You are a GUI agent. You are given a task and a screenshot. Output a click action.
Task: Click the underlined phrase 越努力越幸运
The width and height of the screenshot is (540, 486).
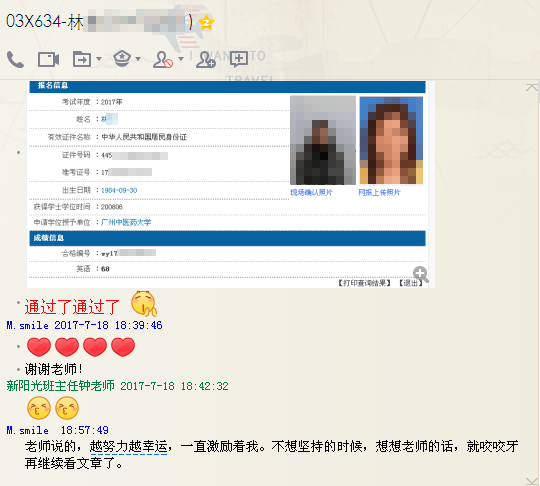pyautogui.click(x=128, y=447)
